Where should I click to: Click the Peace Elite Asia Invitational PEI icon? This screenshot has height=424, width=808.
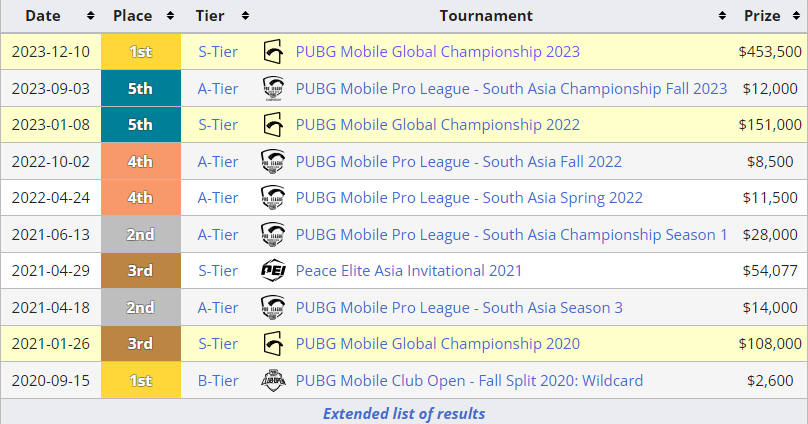[272, 271]
